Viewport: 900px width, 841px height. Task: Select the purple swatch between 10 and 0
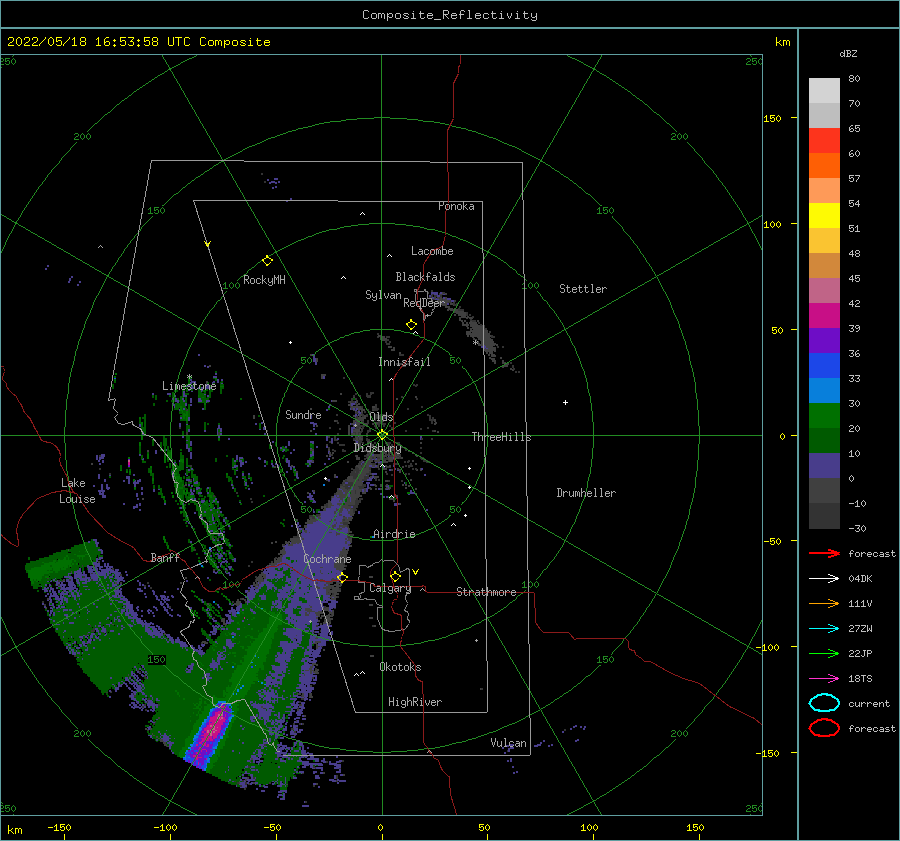click(824, 465)
